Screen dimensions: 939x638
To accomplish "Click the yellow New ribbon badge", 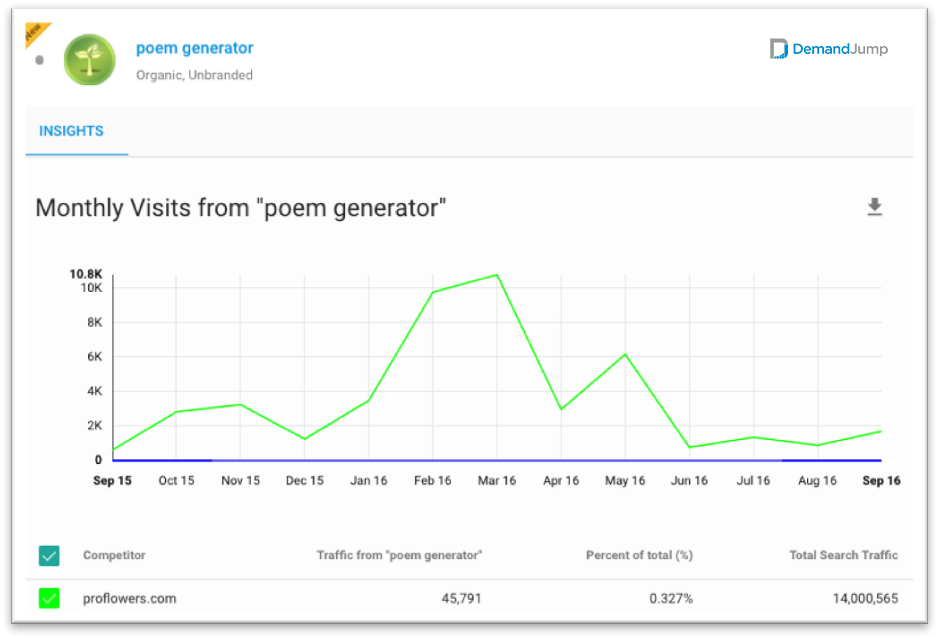I will pyautogui.click(x=36, y=33).
